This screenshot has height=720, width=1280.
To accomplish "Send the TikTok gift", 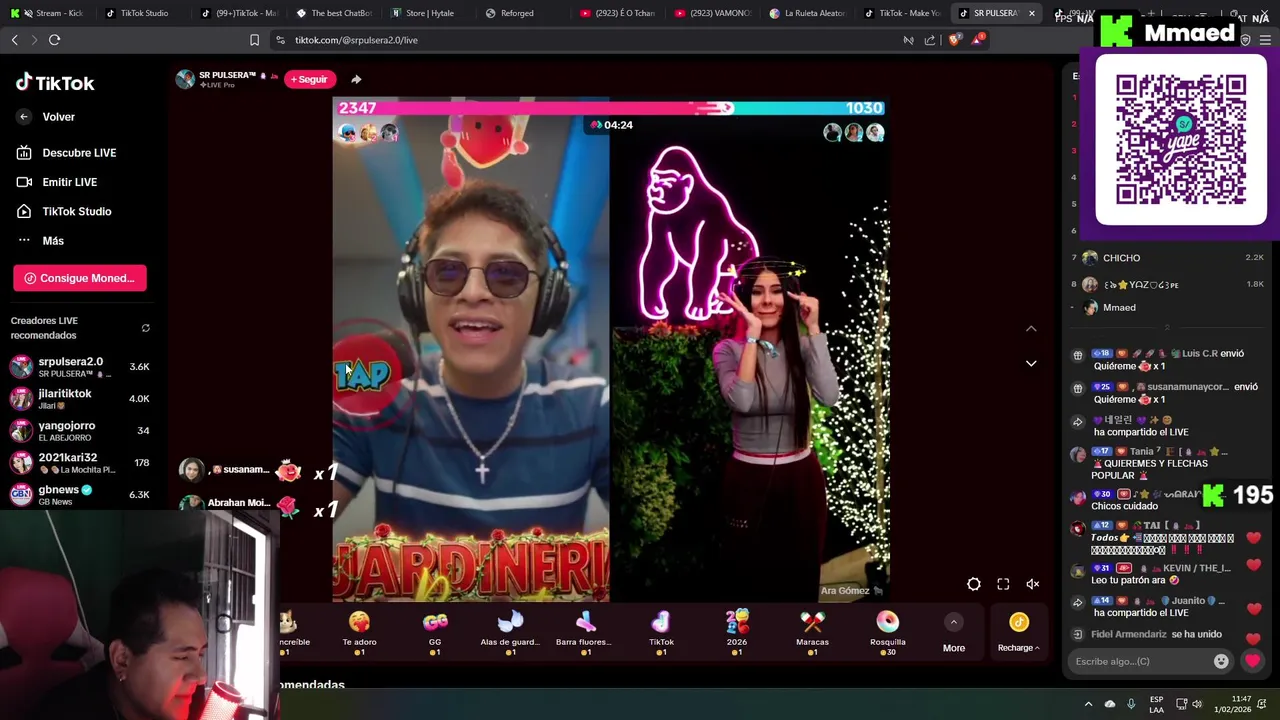I will 661,633.
